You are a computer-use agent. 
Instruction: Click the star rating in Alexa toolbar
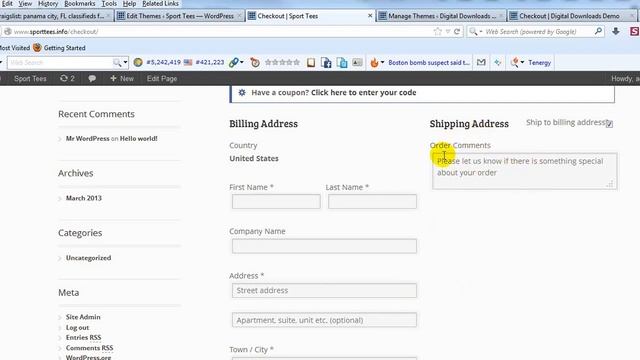282,62
